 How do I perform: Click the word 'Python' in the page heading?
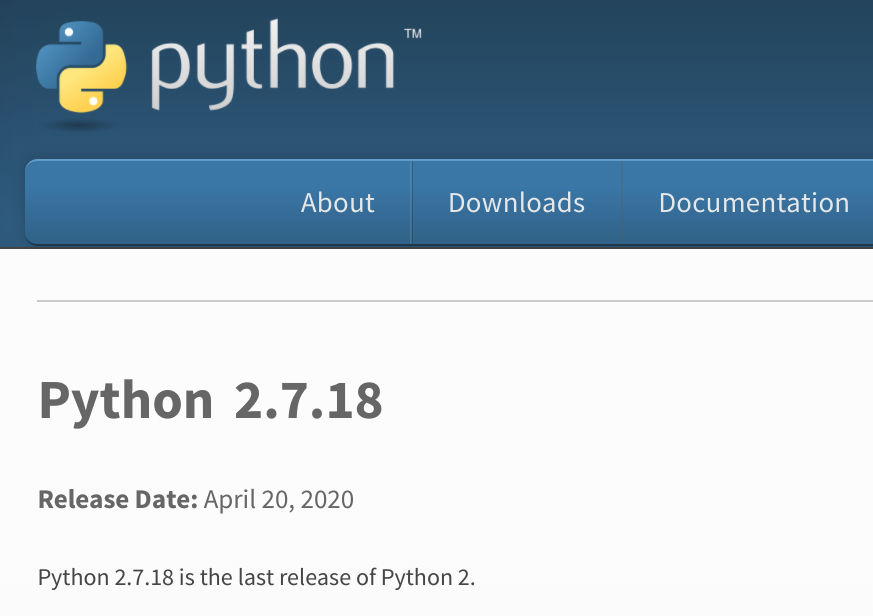click(126, 401)
